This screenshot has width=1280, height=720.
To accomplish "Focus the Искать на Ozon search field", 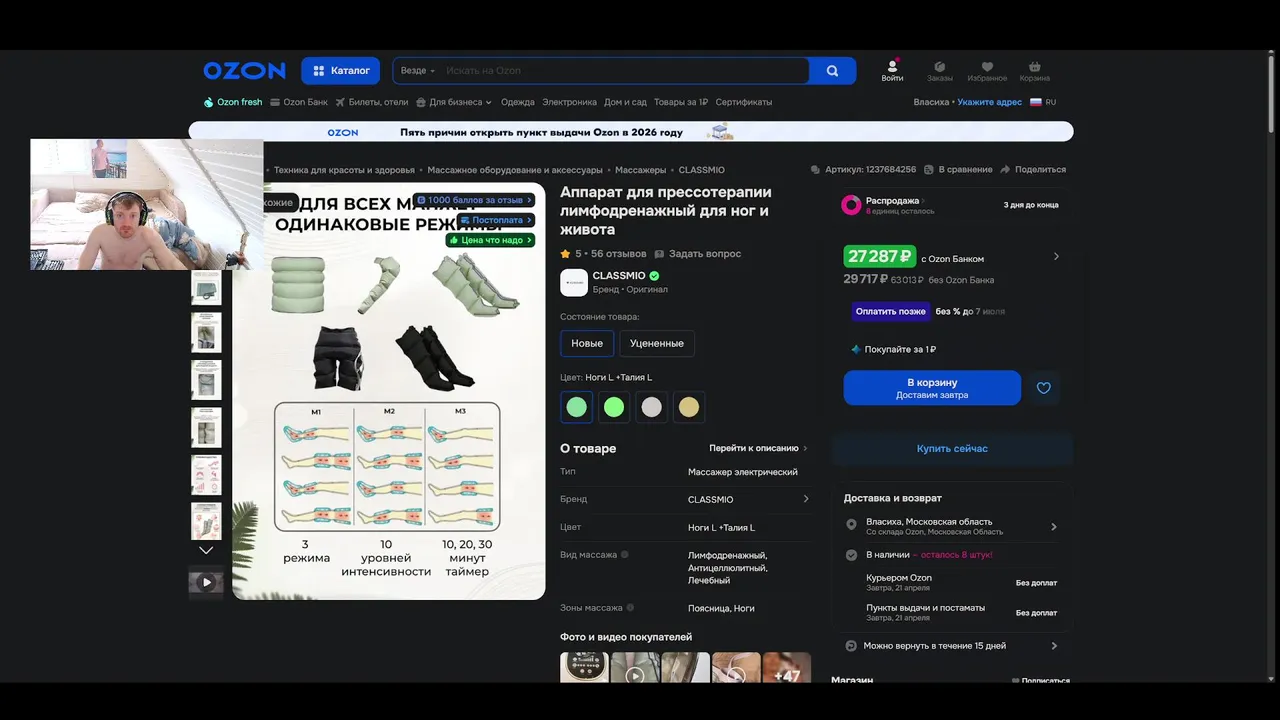I will click(x=625, y=71).
